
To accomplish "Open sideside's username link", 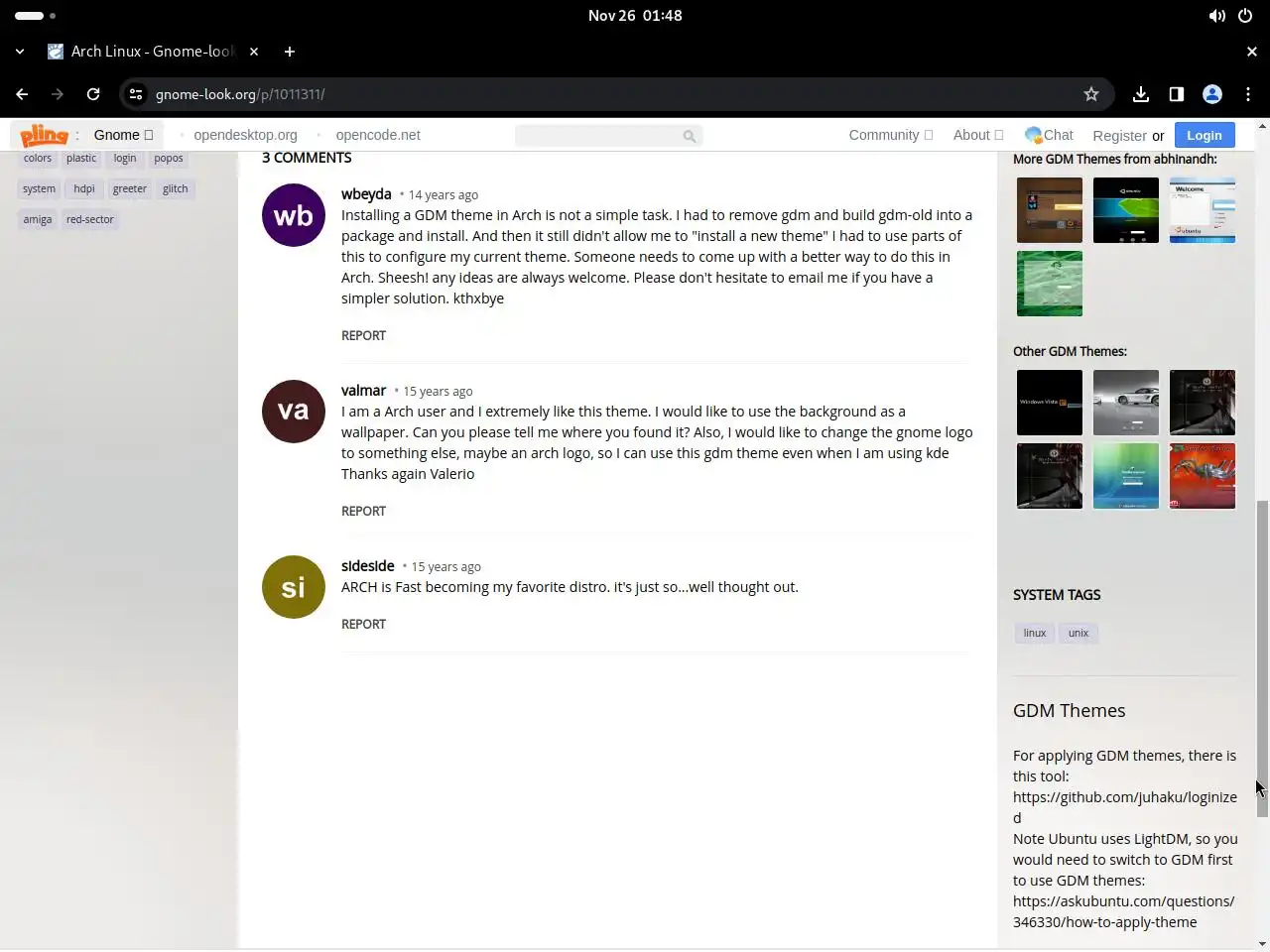I will [x=368, y=565].
